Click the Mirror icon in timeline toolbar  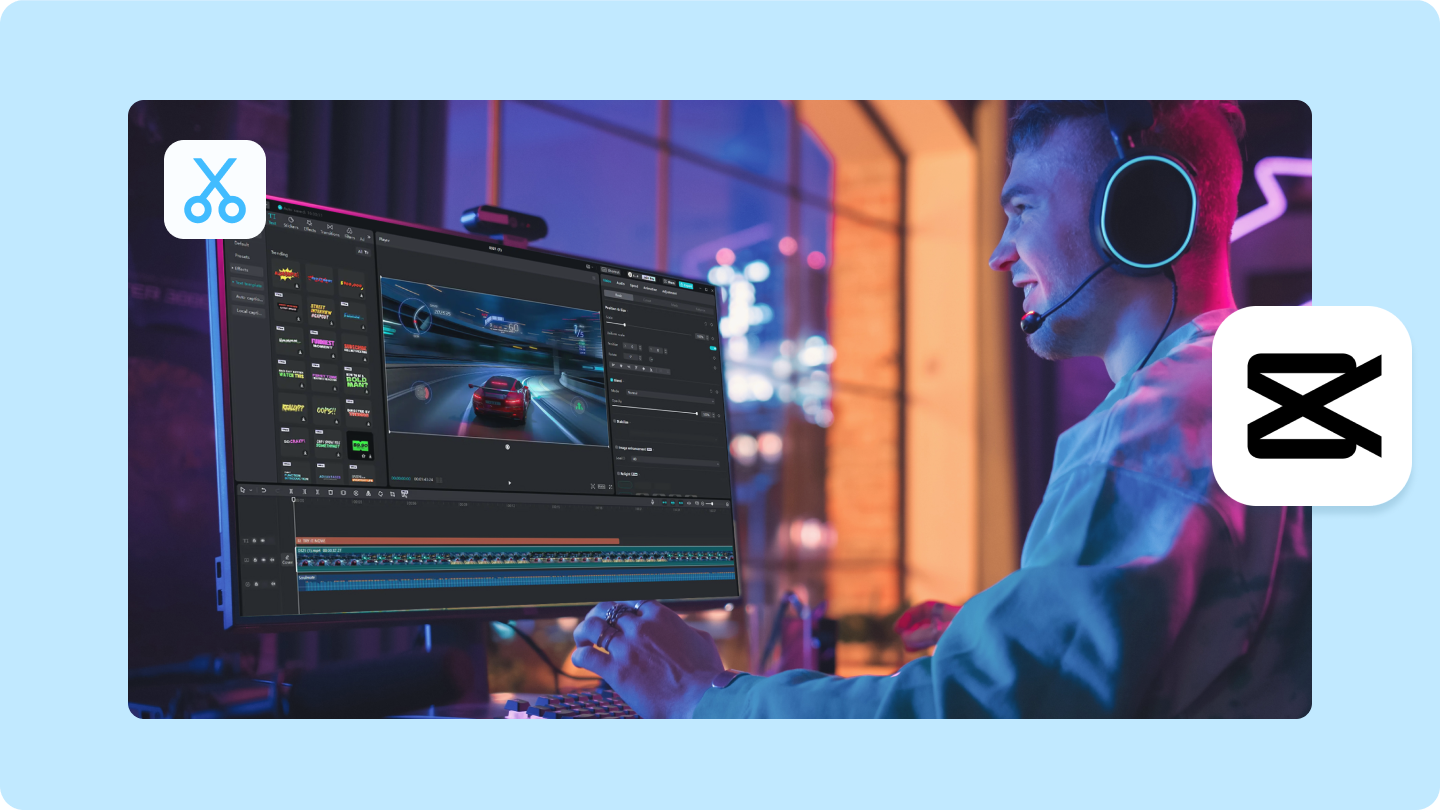pyautogui.click(x=368, y=493)
